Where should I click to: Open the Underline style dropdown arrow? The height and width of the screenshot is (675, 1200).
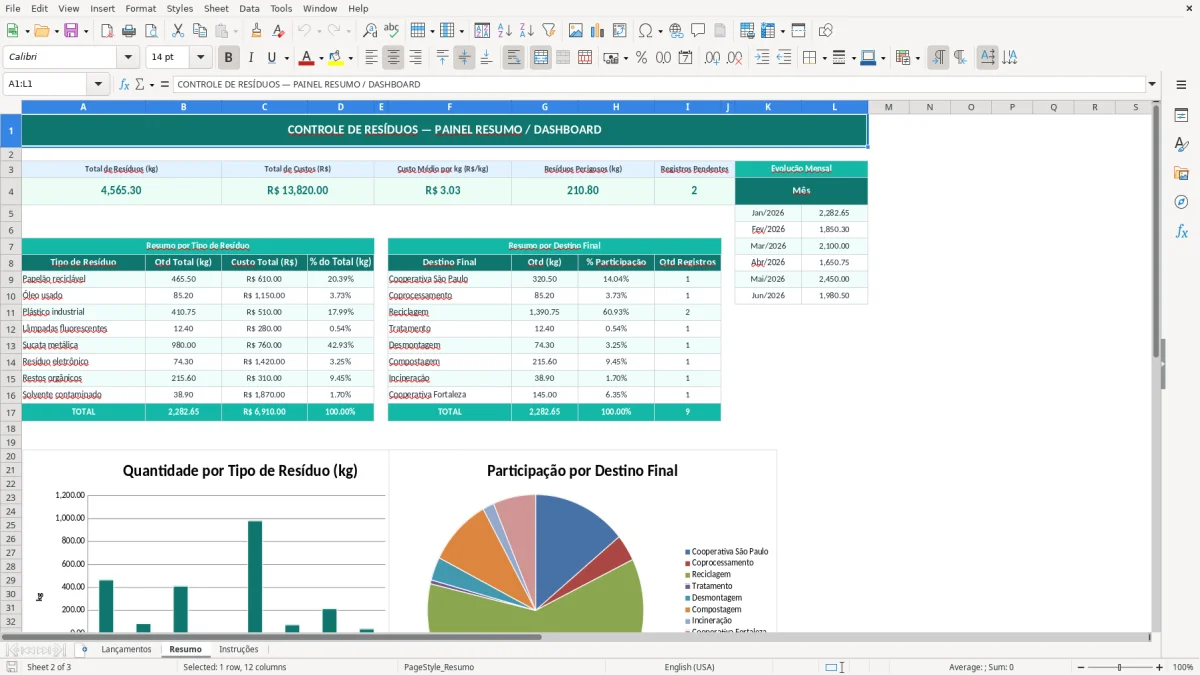[x=286, y=58]
